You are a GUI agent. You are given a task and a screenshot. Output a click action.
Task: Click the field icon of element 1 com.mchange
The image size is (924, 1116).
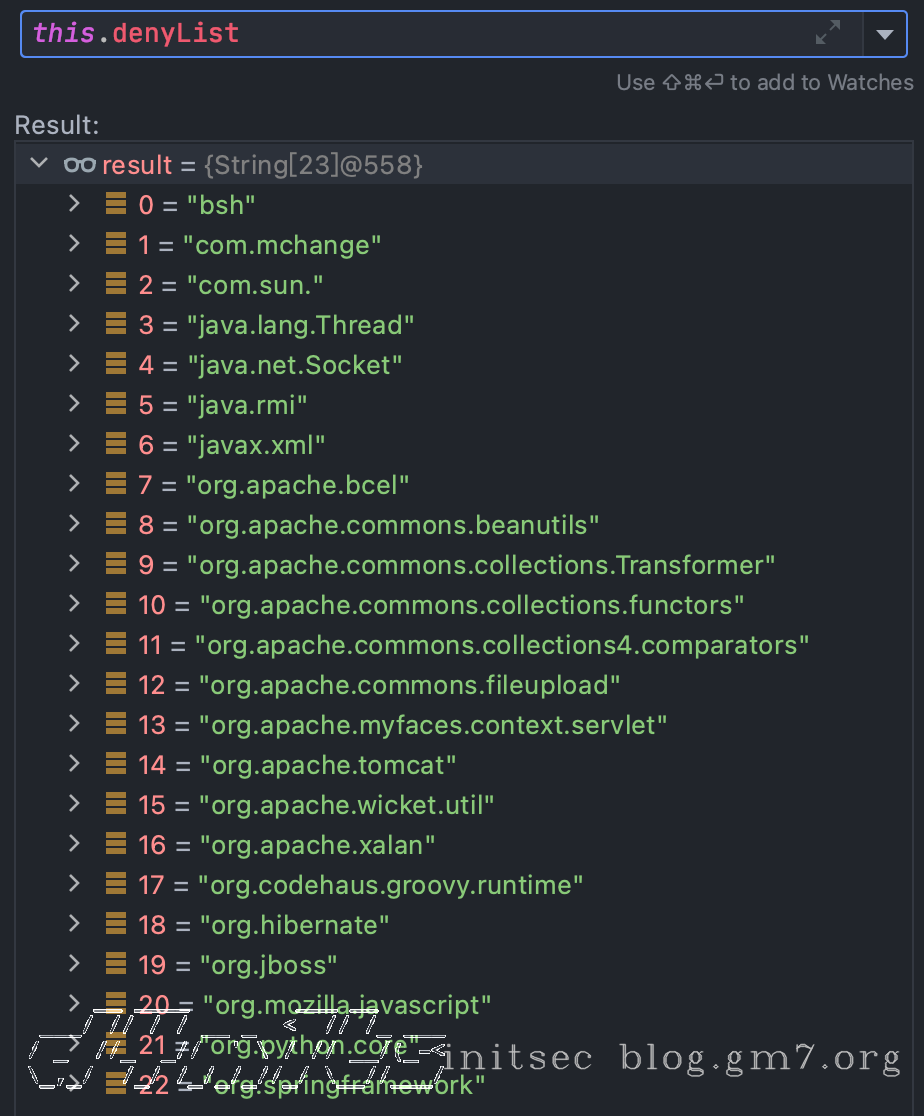(x=116, y=244)
